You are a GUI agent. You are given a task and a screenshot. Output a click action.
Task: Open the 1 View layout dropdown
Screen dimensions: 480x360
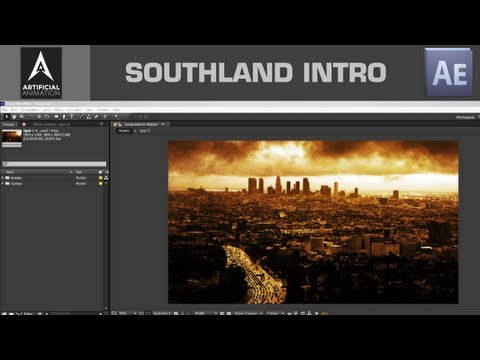(275, 313)
